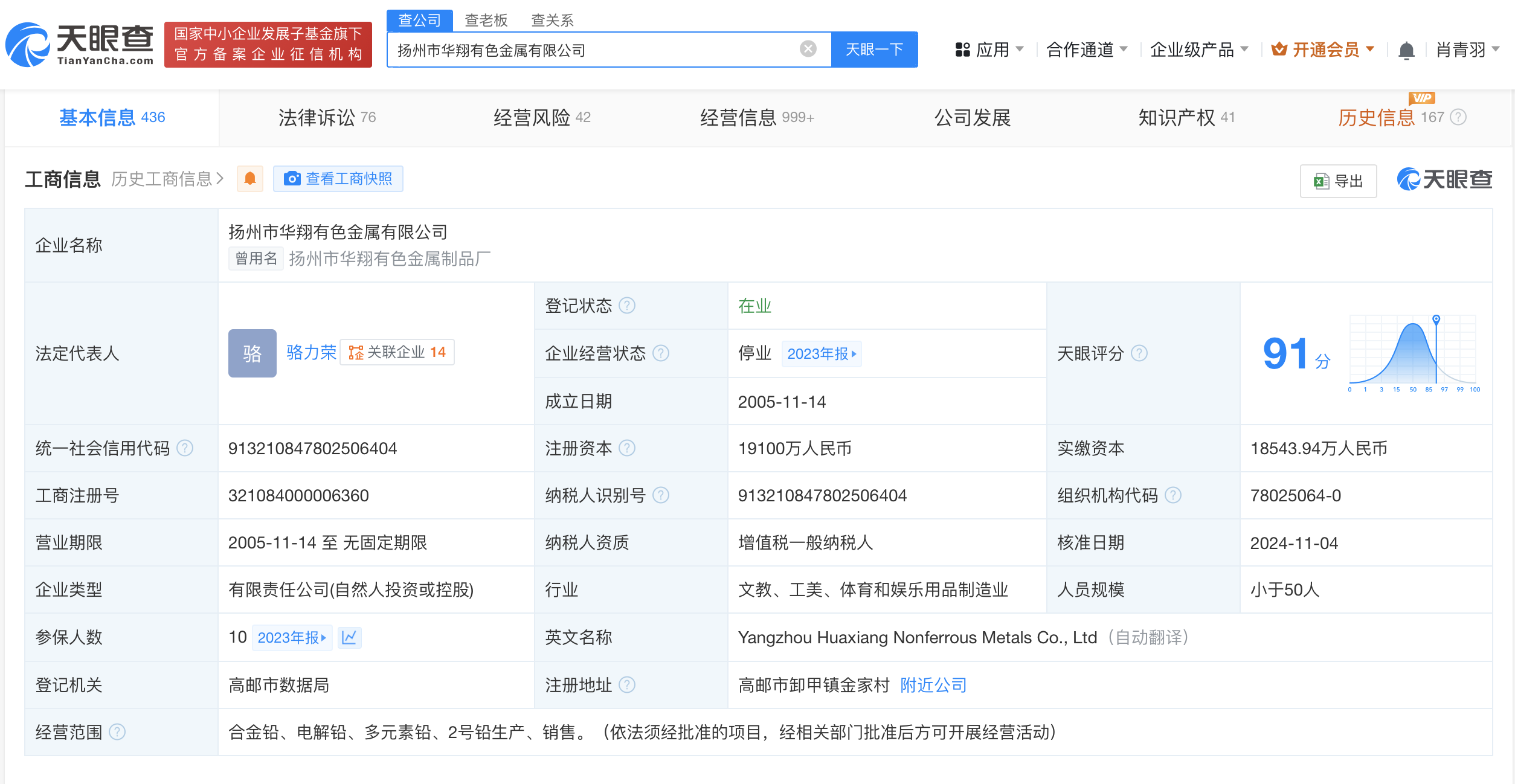Select the 查老板 search mode tab
Screen dimensions: 1515x784
coord(486,21)
